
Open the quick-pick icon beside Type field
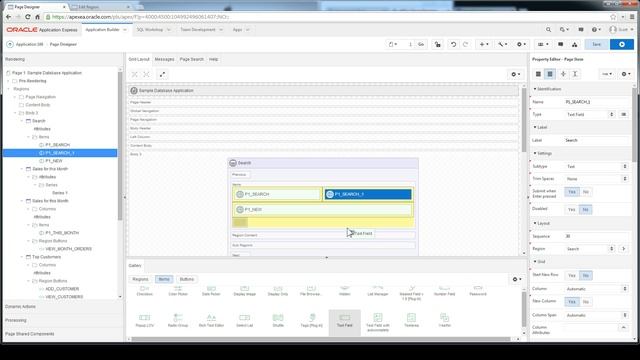pos(623,114)
